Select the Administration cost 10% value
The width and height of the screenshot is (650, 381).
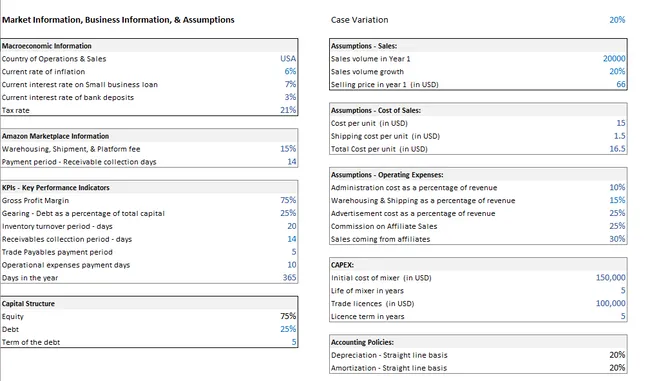point(617,187)
